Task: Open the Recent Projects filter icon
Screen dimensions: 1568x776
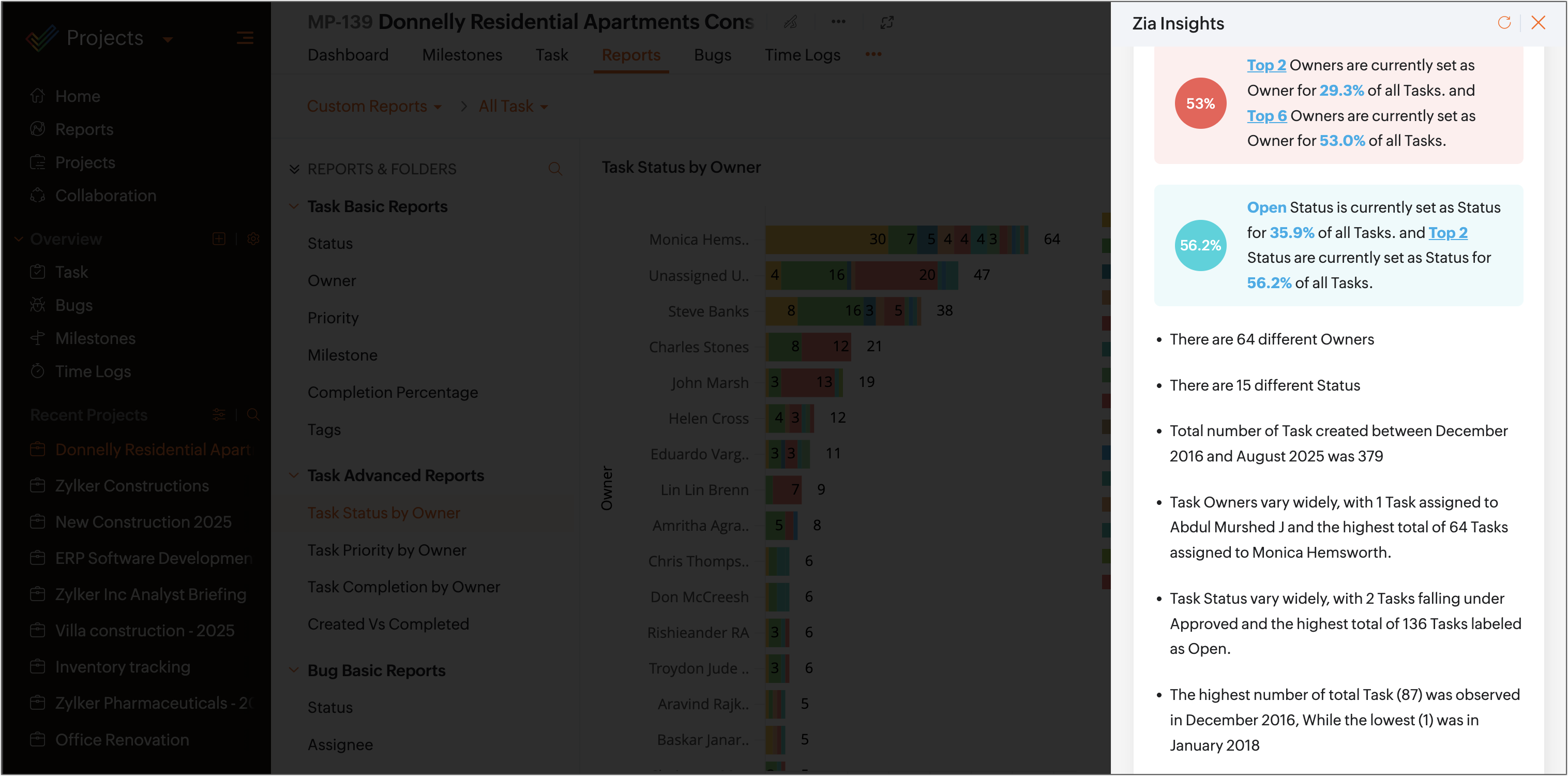Action: (x=219, y=415)
